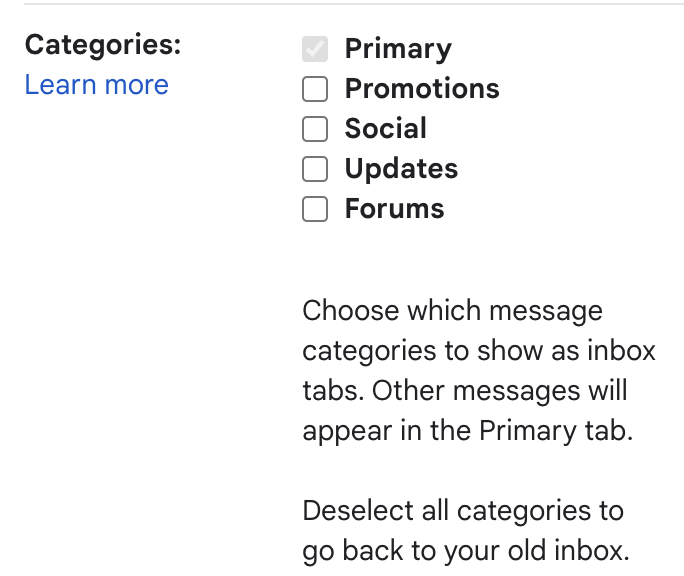Open the Learn more link

point(97,85)
